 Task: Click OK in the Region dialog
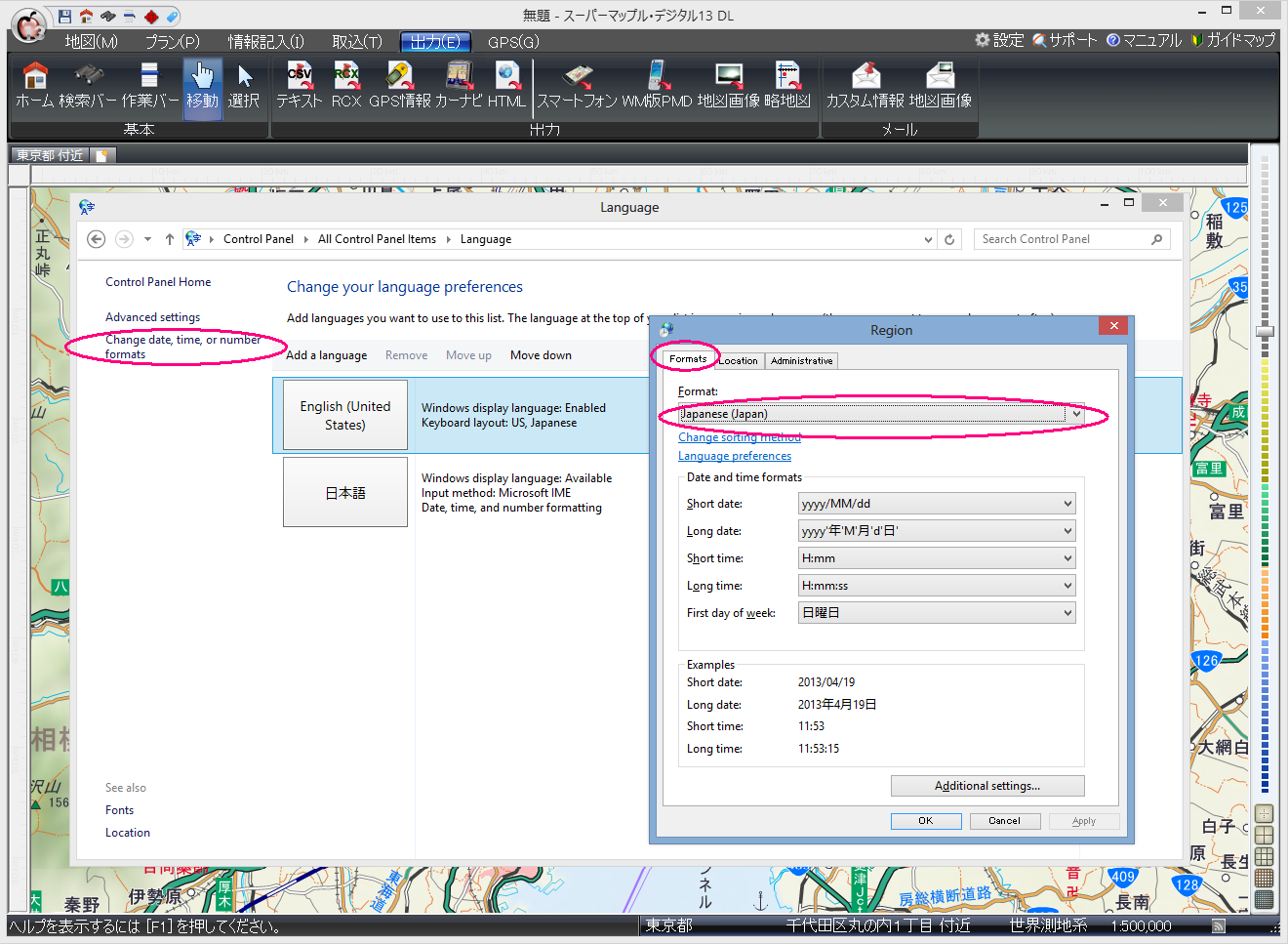(926, 821)
